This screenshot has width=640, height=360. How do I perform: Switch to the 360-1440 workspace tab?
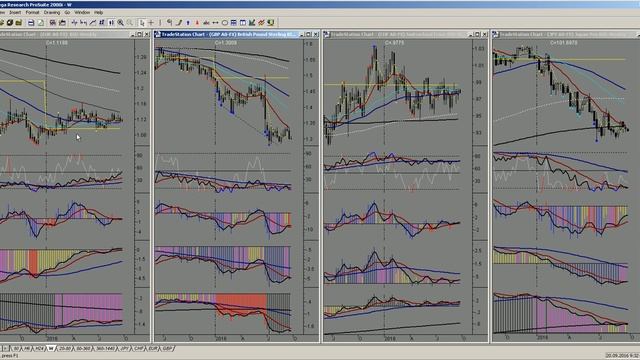[x=106, y=349]
